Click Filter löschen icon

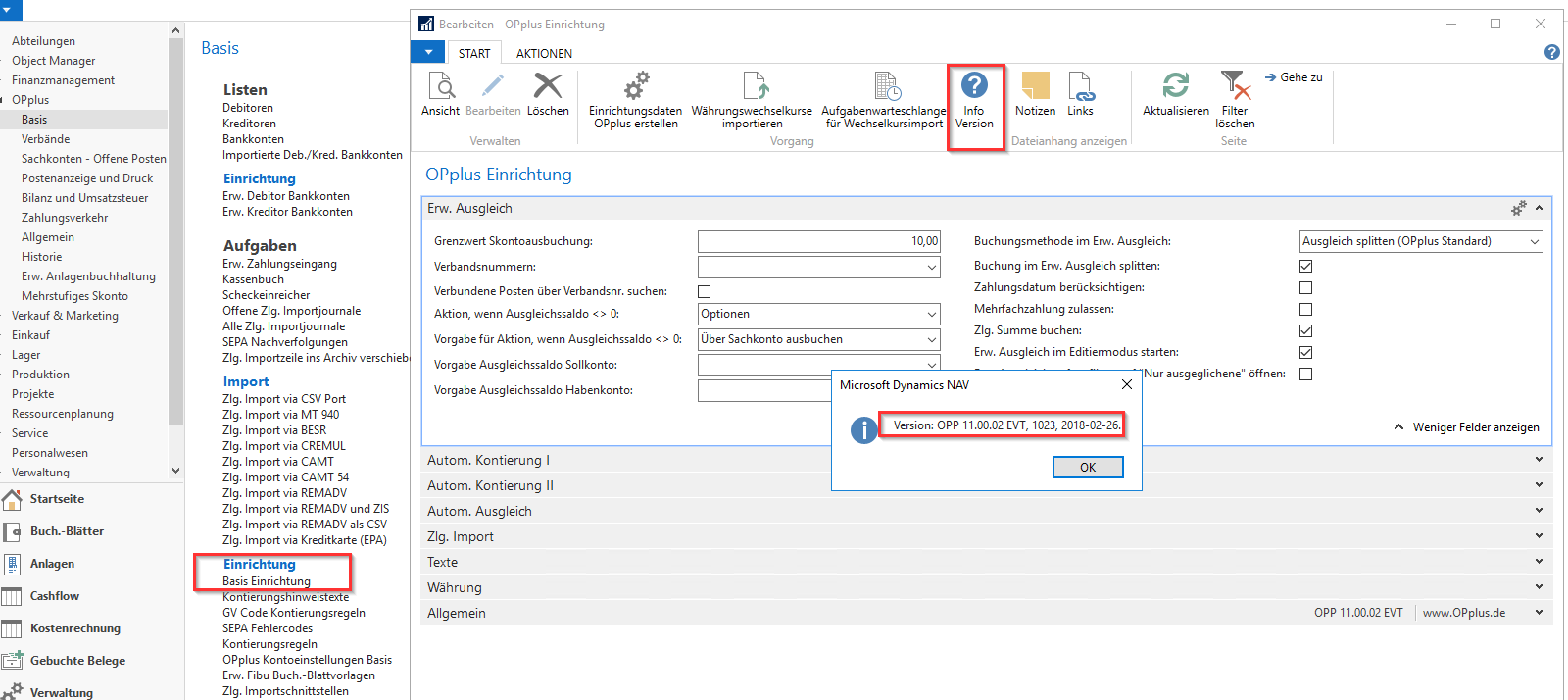pyautogui.click(x=1234, y=86)
